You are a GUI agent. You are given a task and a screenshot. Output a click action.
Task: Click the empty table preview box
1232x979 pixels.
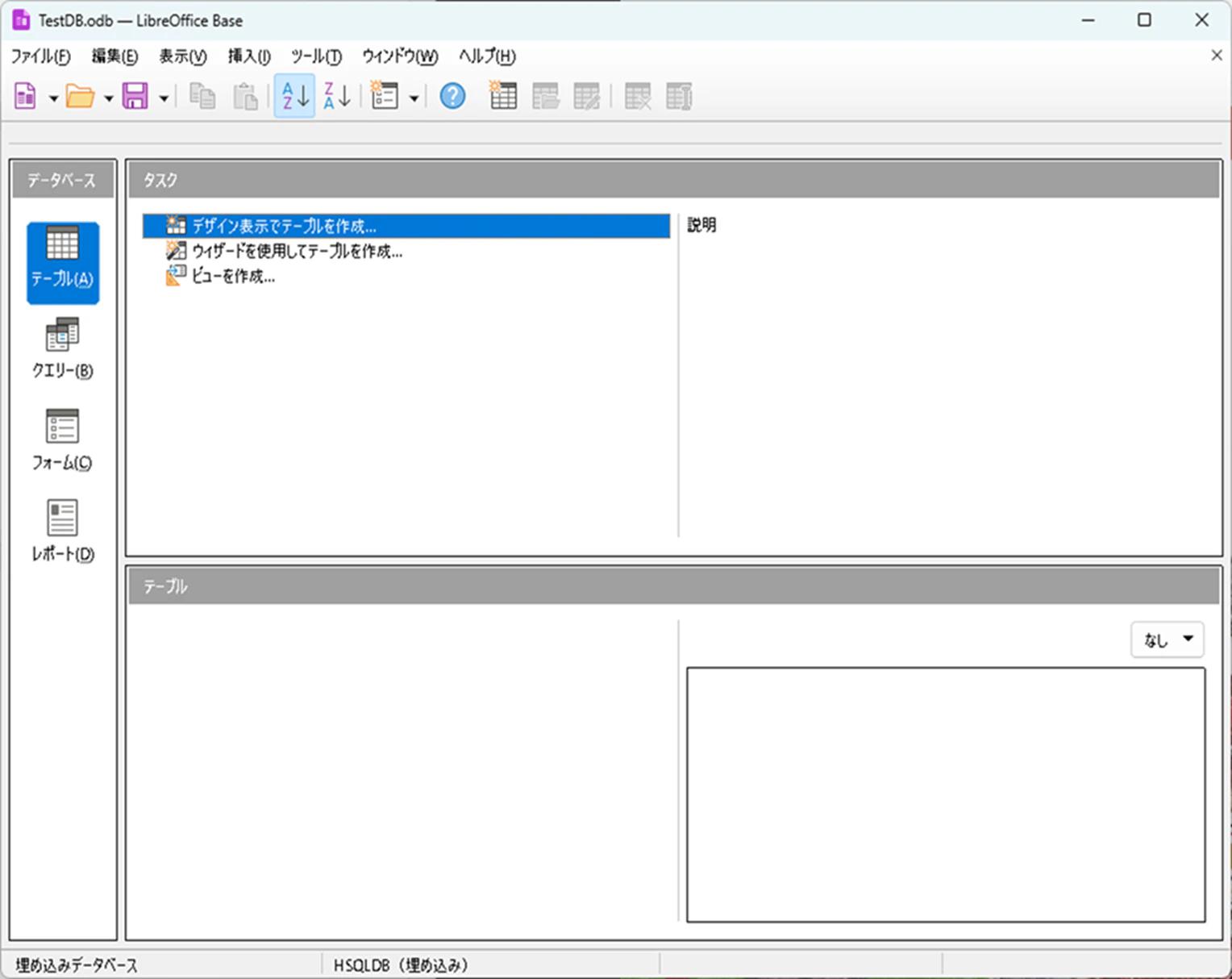click(946, 794)
